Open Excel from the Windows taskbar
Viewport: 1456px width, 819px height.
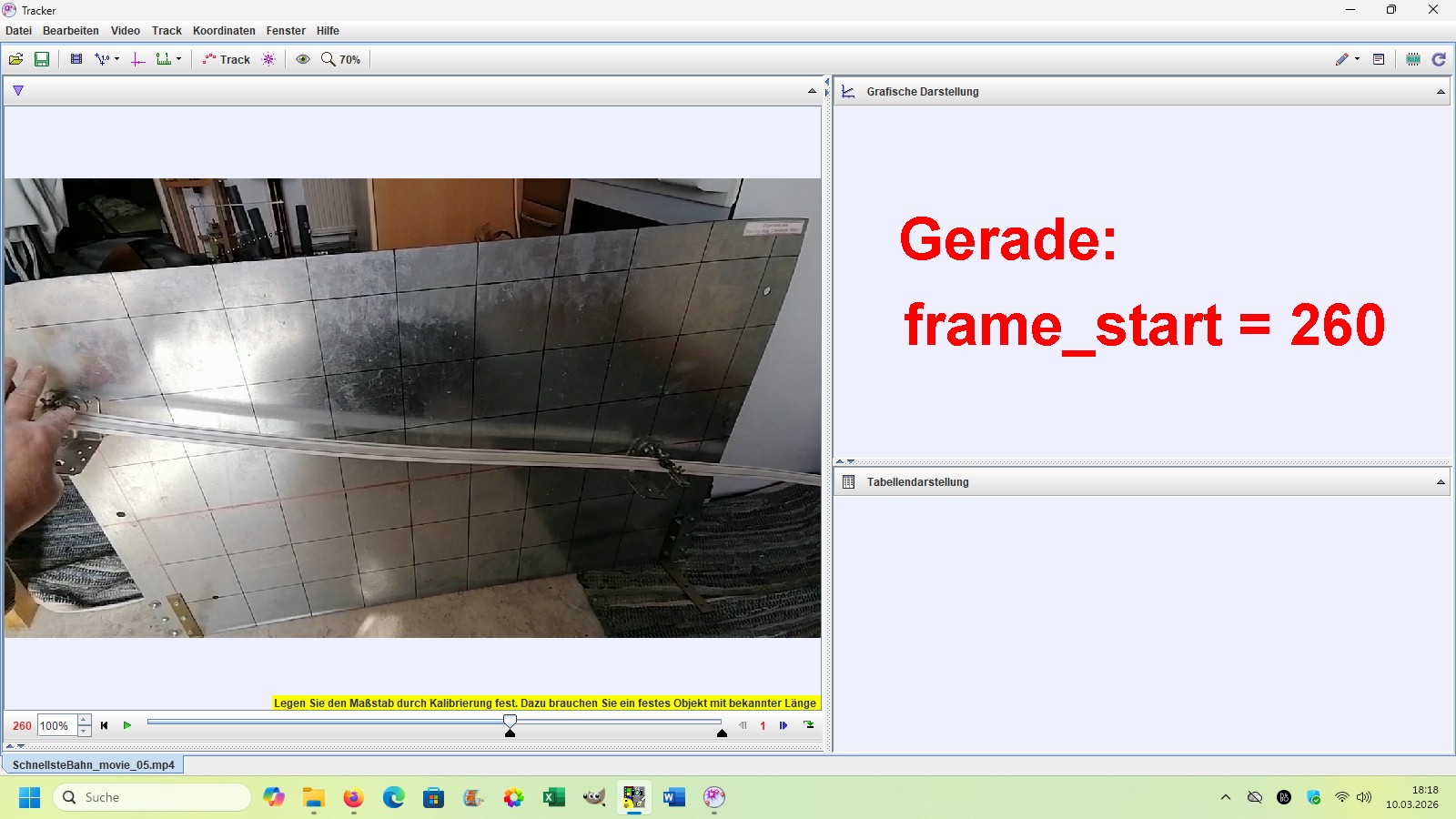click(x=553, y=798)
